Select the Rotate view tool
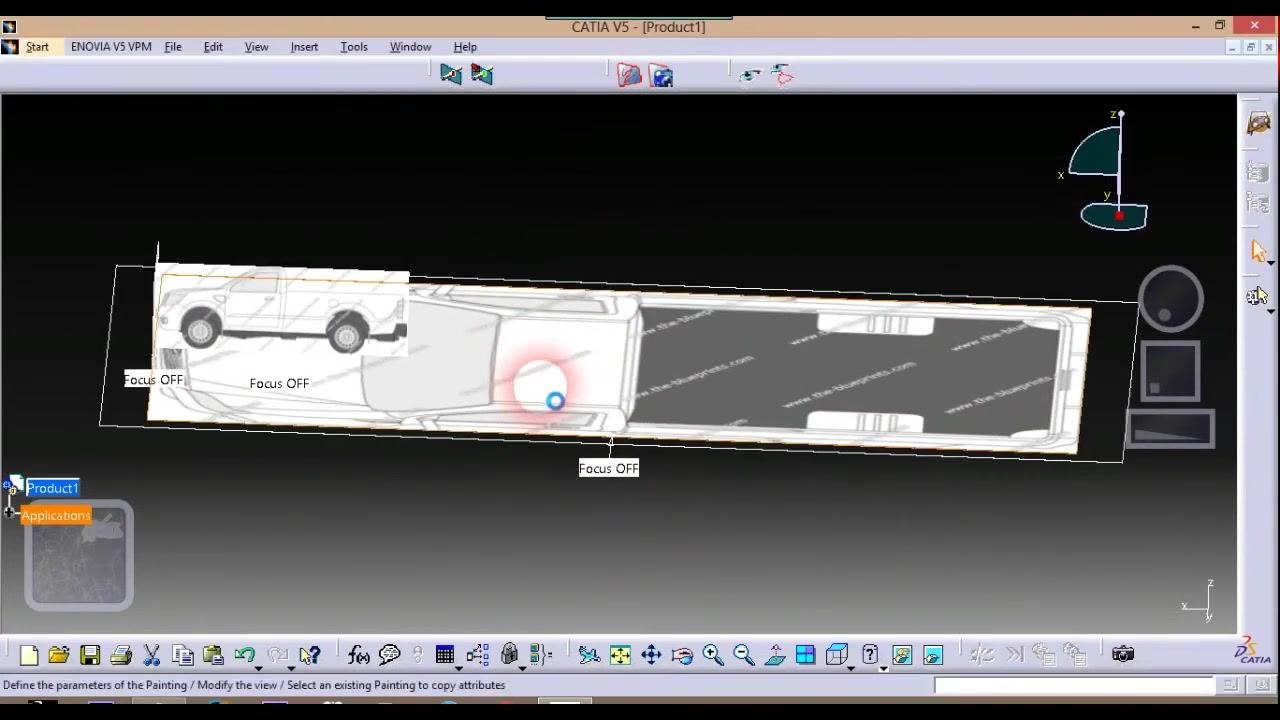 click(682, 655)
